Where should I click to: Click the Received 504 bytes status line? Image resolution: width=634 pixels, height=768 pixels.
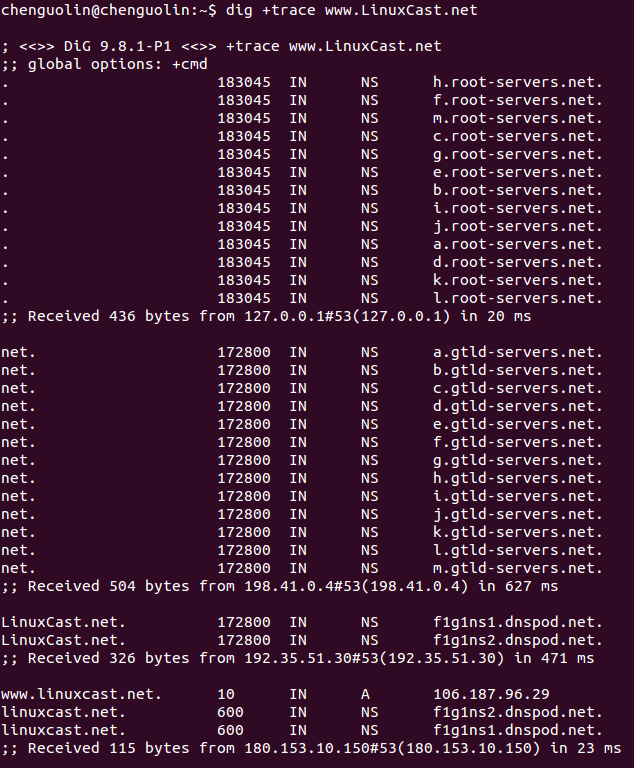(x=279, y=586)
